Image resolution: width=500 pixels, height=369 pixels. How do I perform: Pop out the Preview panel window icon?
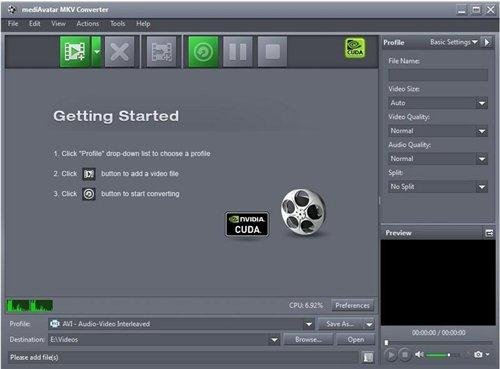click(x=489, y=233)
